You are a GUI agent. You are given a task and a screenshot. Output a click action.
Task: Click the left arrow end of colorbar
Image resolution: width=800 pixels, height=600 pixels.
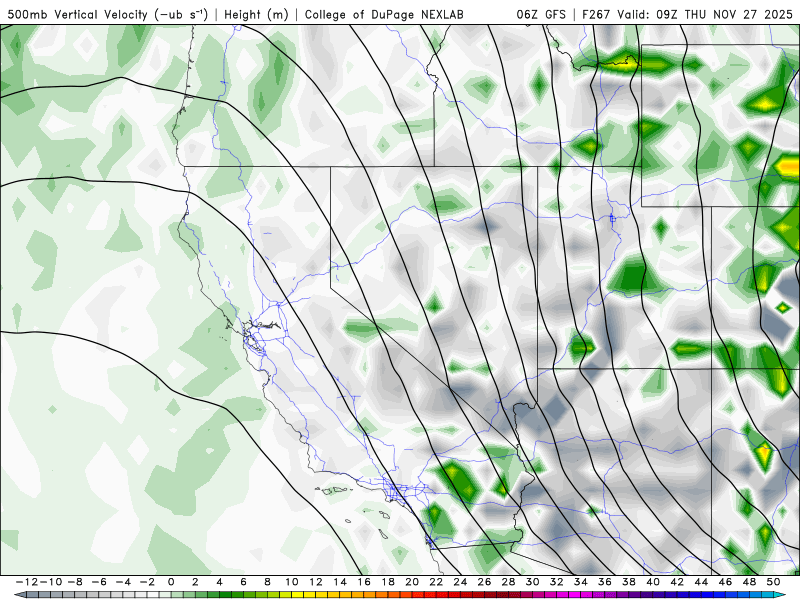tap(20, 595)
